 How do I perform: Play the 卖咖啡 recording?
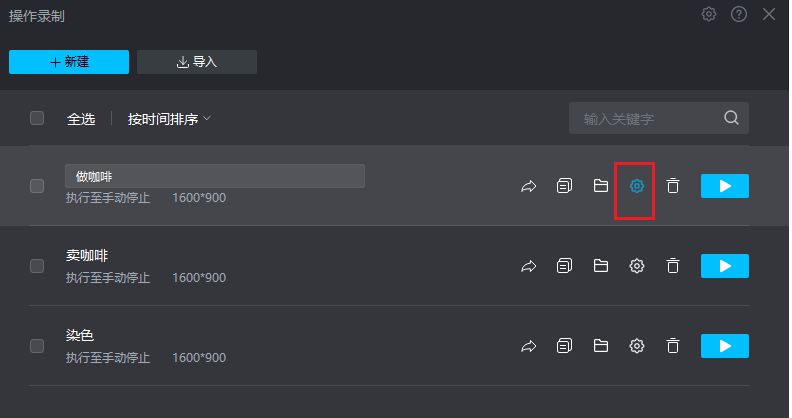click(x=725, y=266)
